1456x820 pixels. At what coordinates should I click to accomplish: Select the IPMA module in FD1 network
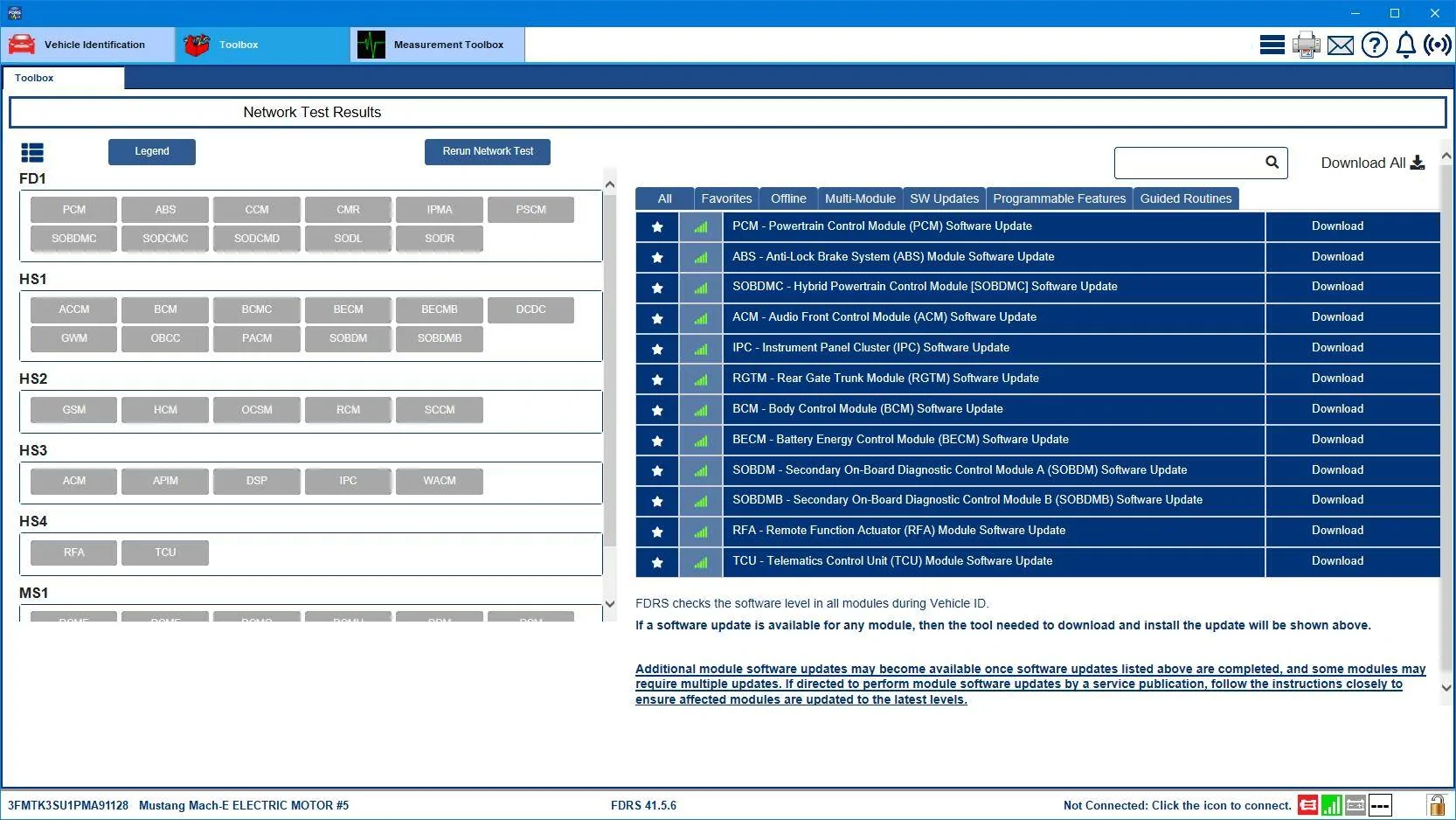(x=440, y=210)
